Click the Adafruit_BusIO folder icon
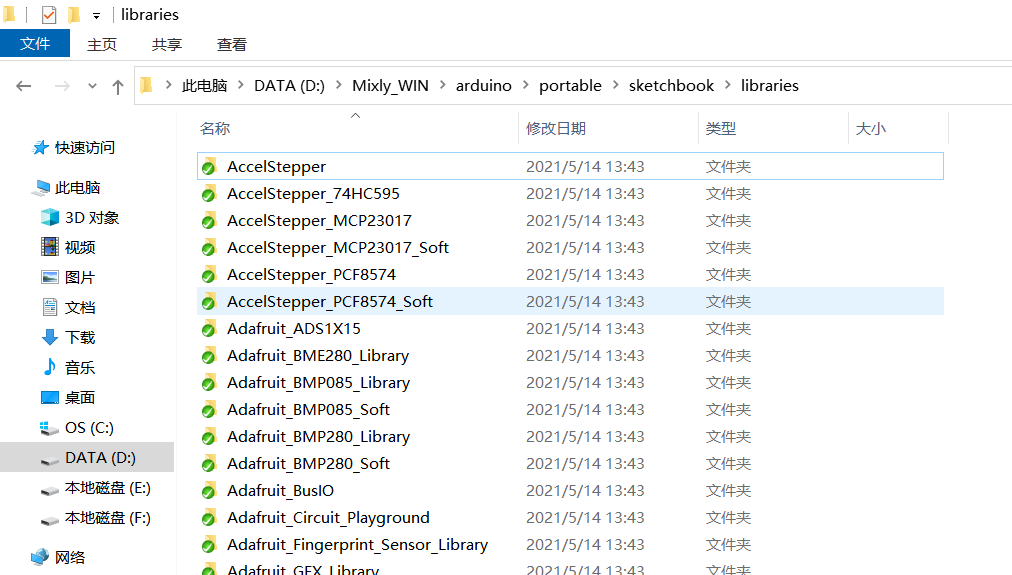The height and width of the screenshot is (575, 1012). pos(208,492)
